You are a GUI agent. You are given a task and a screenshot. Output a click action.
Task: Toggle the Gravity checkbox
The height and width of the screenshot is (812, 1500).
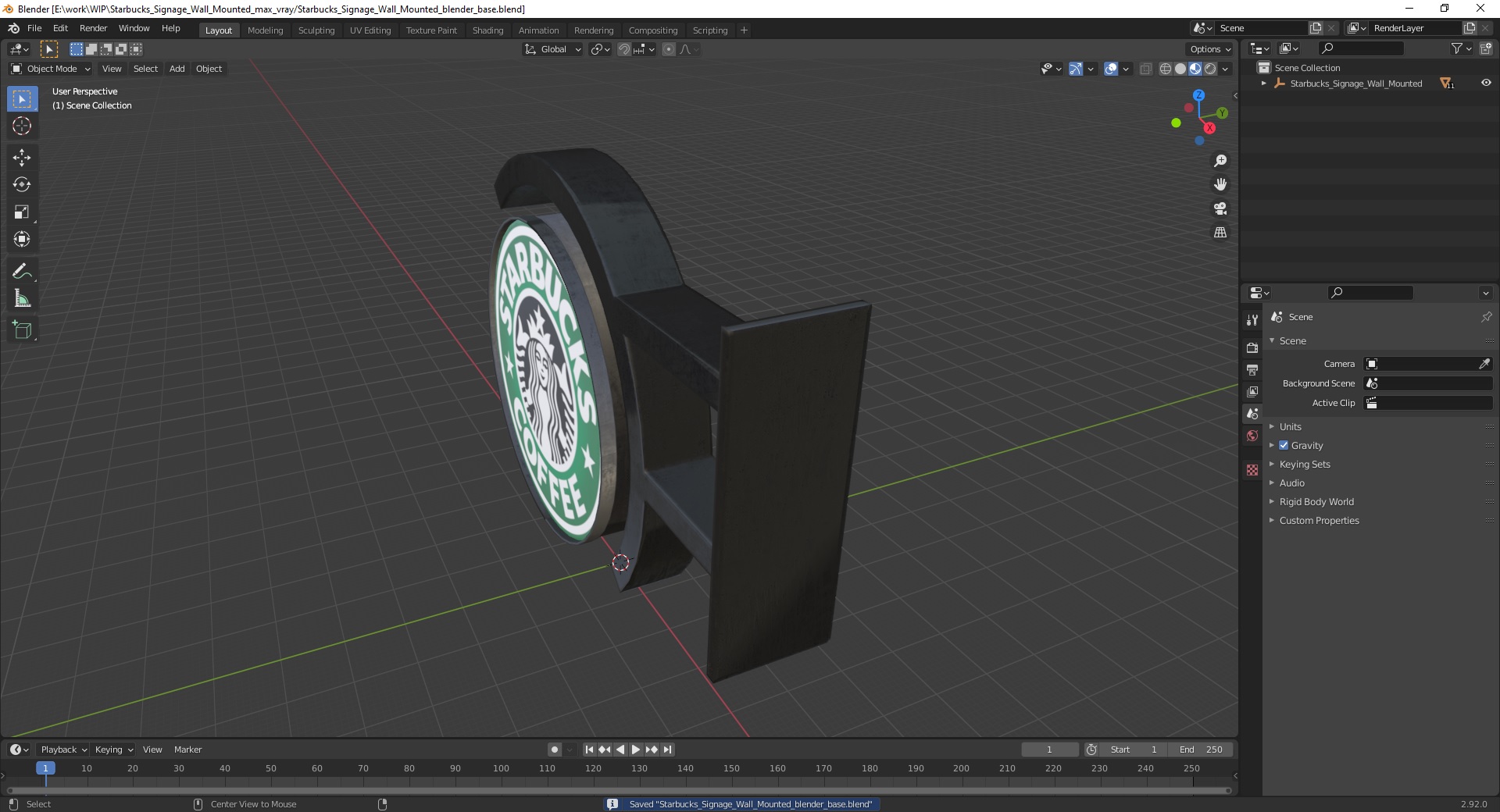(1284, 445)
